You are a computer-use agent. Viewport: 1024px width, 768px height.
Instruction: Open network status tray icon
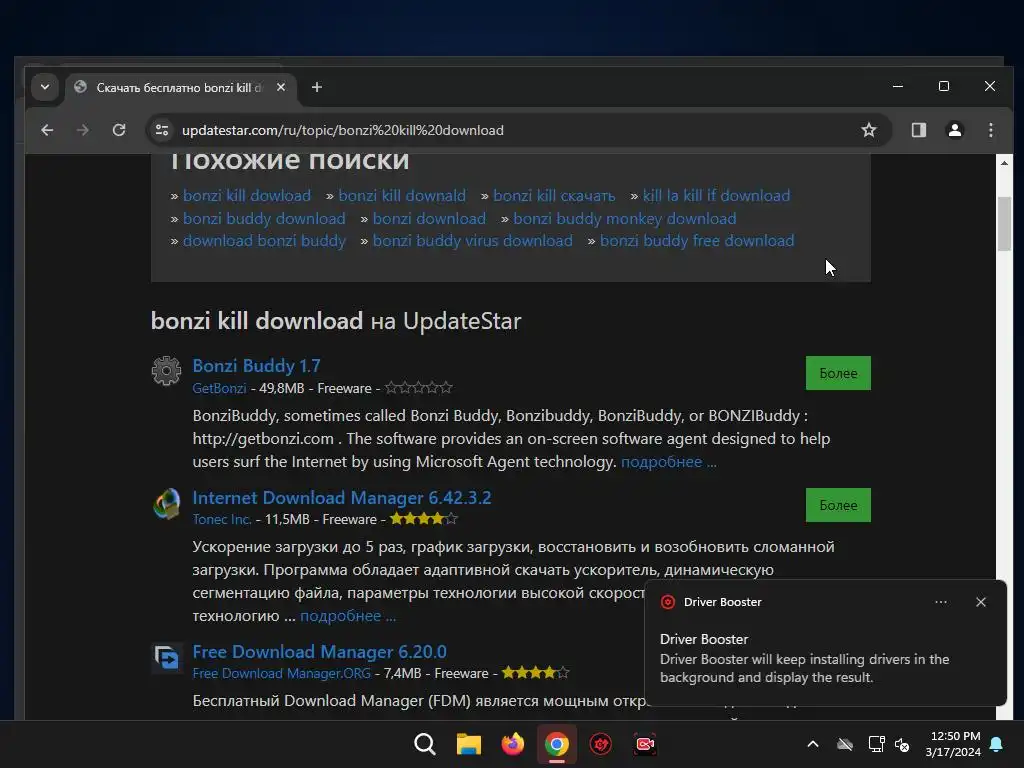[x=876, y=744]
